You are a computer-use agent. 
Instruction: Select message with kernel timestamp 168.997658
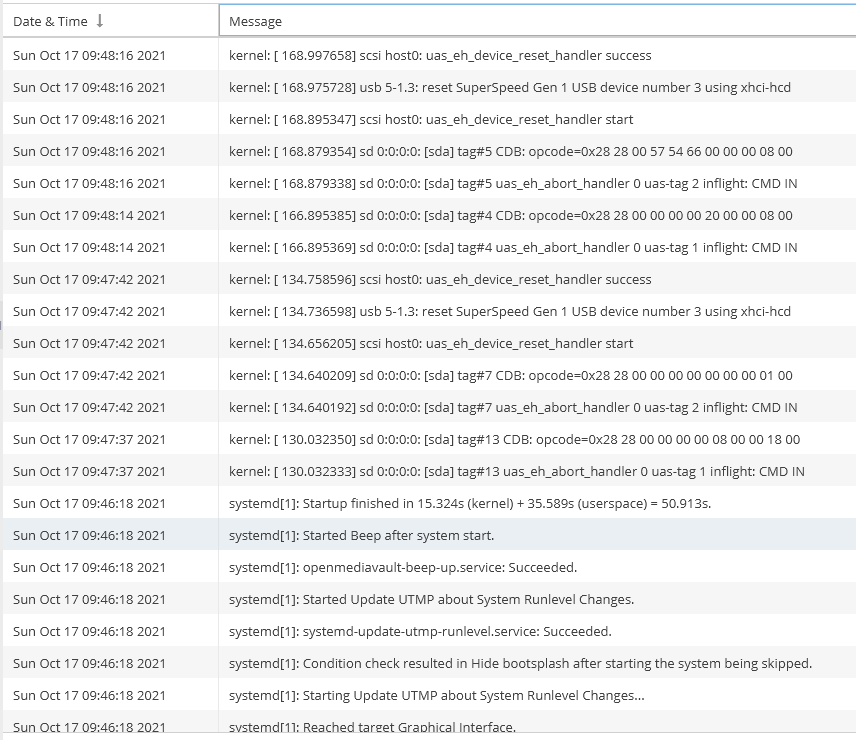pyautogui.click(x=440, y=55)
